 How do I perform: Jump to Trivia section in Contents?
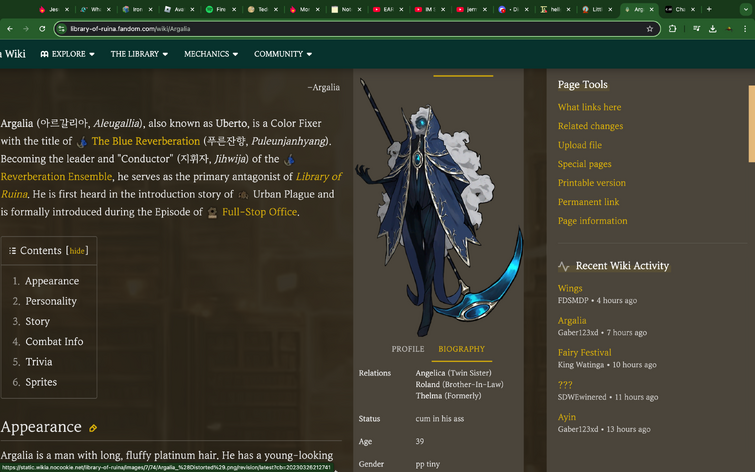click(x=39, y=362)
